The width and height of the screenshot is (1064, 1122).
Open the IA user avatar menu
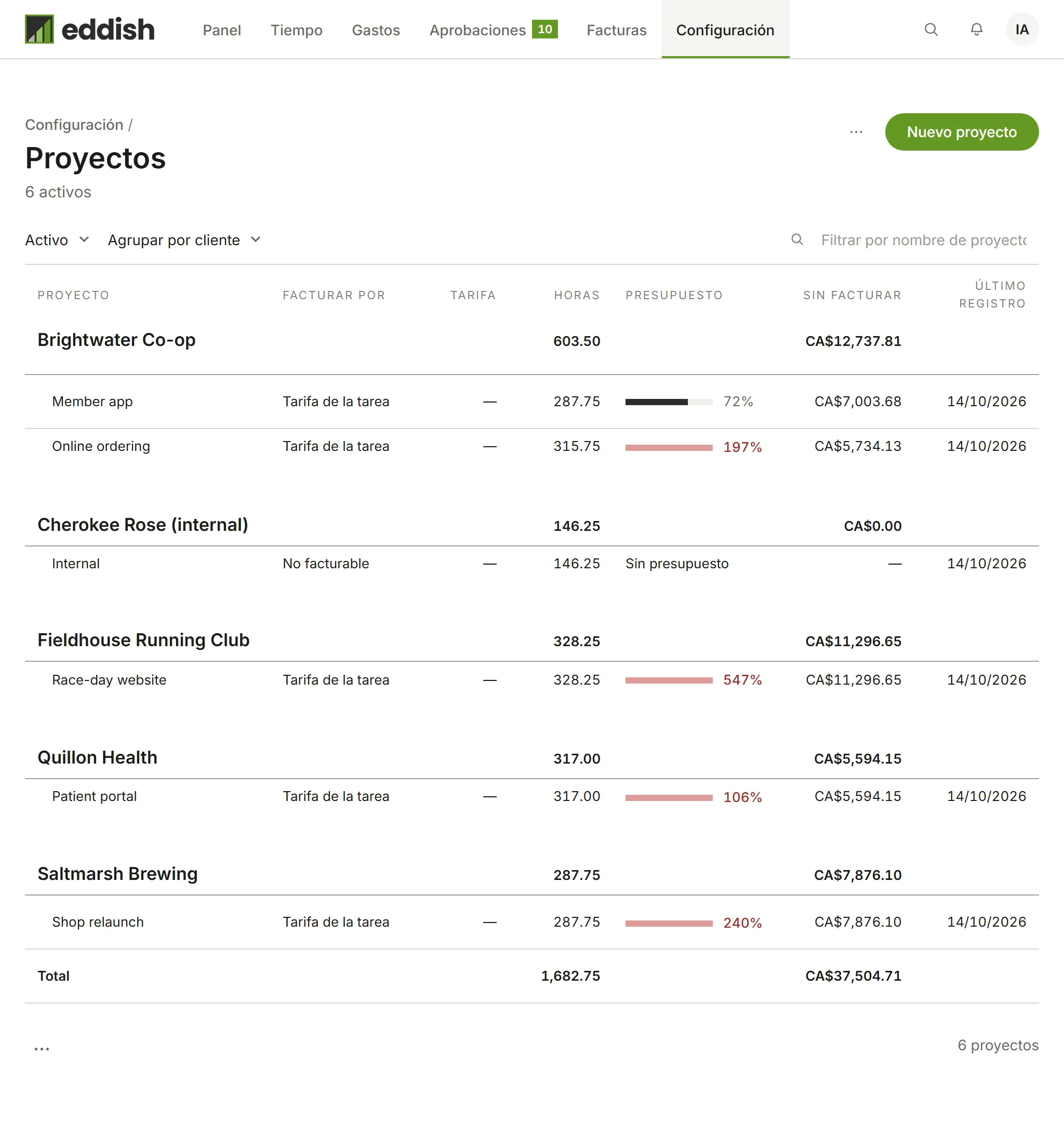[x=1022, y=30]
